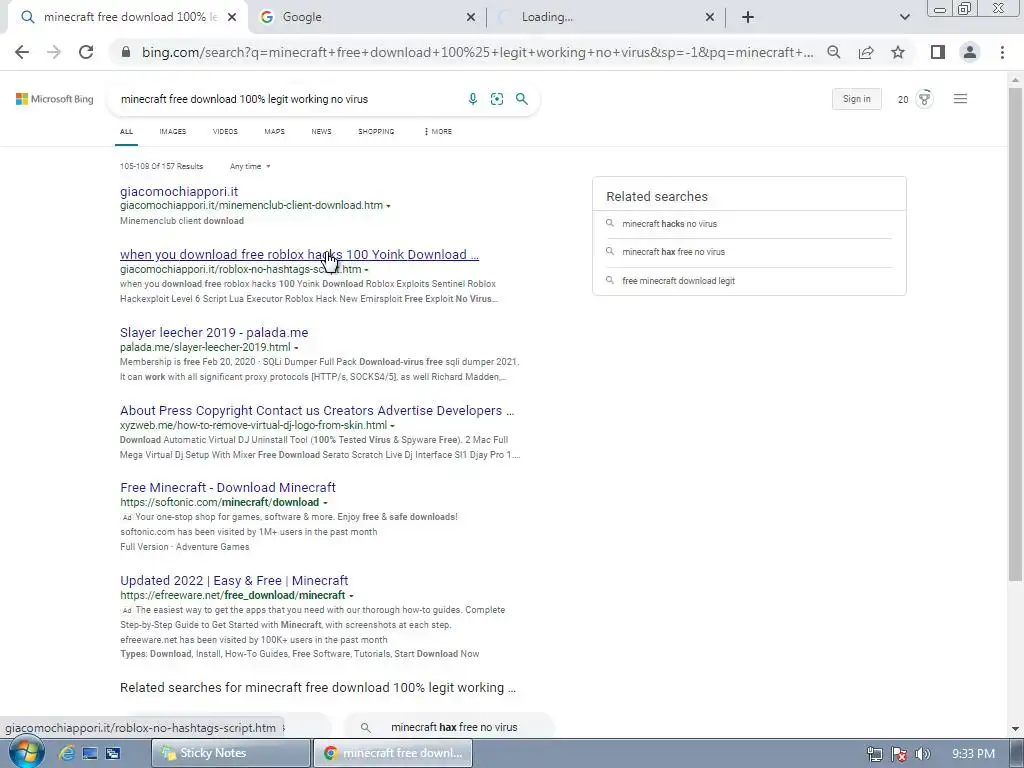The width and height of the screenshot is (1024, 768).
Task: Open the Windows Start button
Action: point(27,752)
